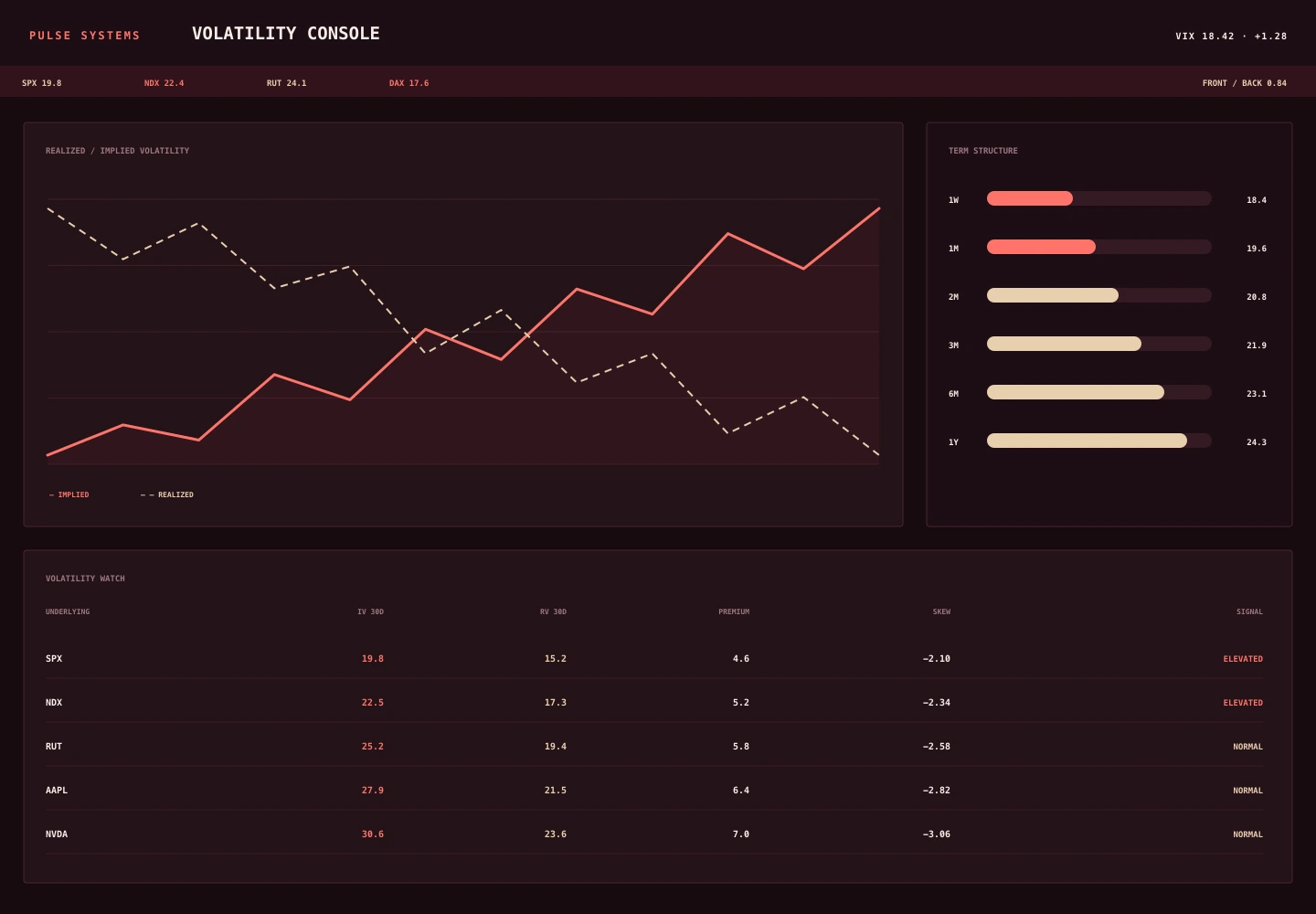Select the NVDA row symbol
Screen dimensions: 1316x914
57,834
